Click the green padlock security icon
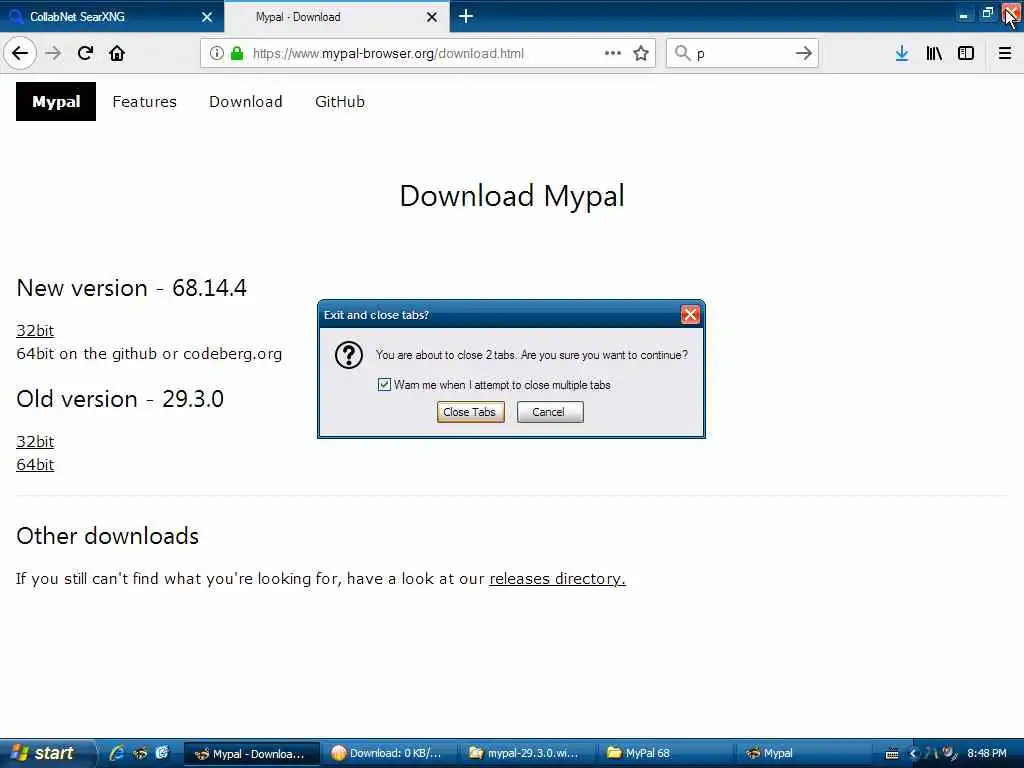The height and width of the screenshot is (768, 1024). [237, 53]
